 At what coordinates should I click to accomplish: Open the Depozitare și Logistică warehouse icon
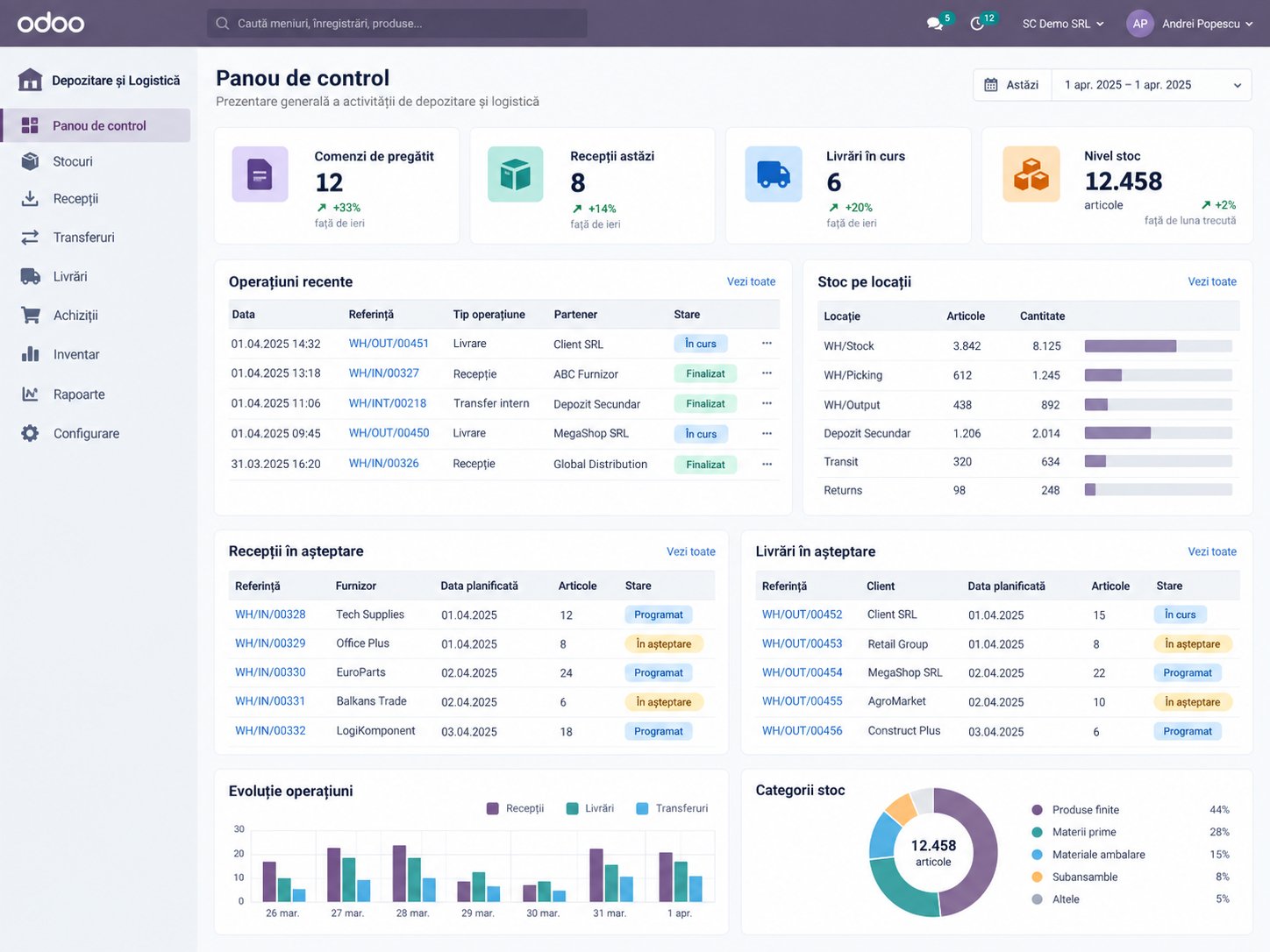pos(30,80)
